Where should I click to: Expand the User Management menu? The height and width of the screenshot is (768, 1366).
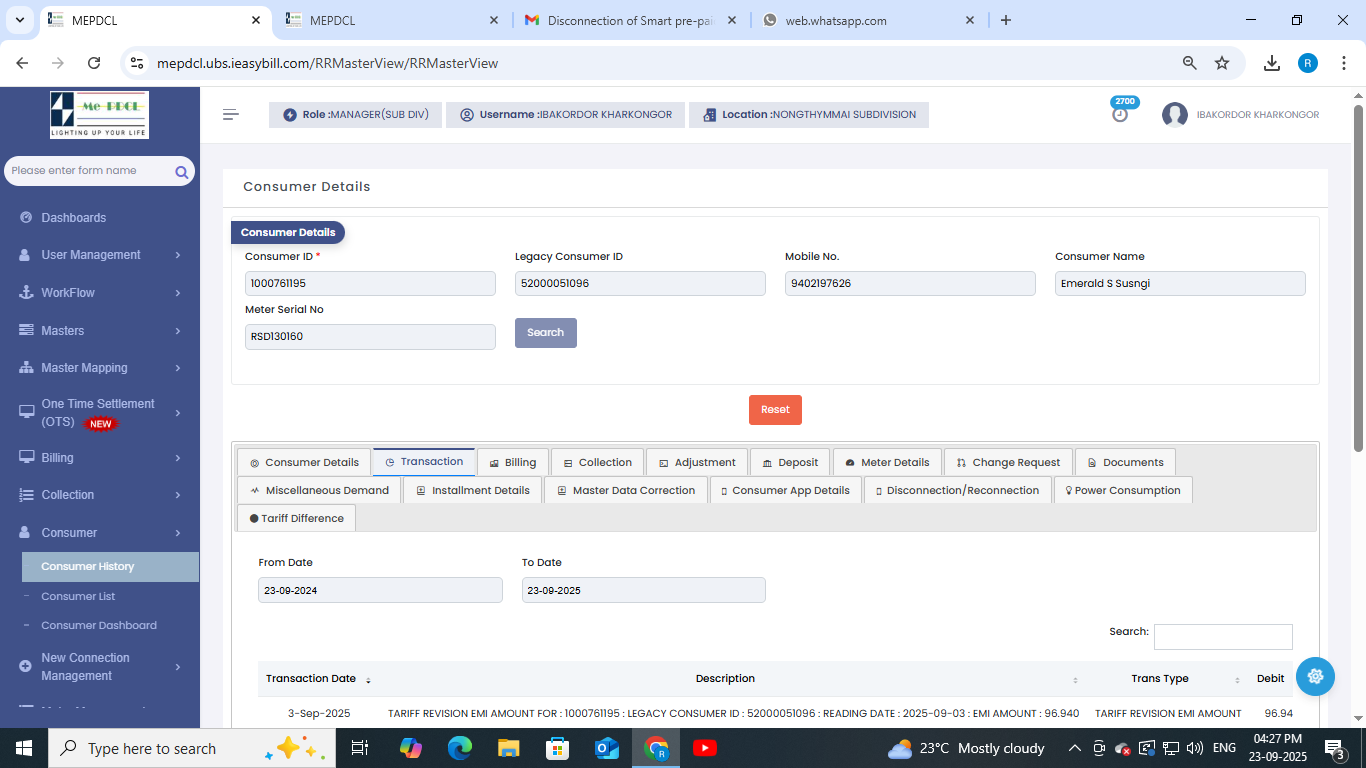[99, 255]
